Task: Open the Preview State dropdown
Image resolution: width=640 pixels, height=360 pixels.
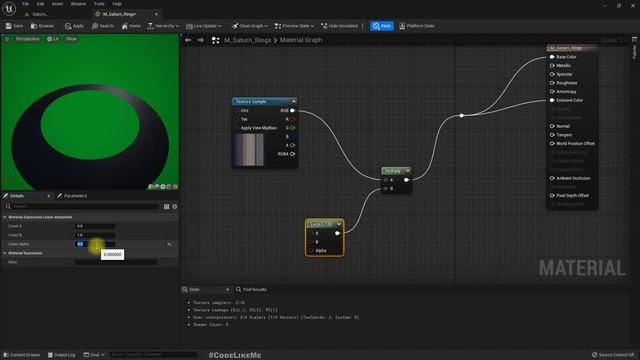Action: [294, 26]
